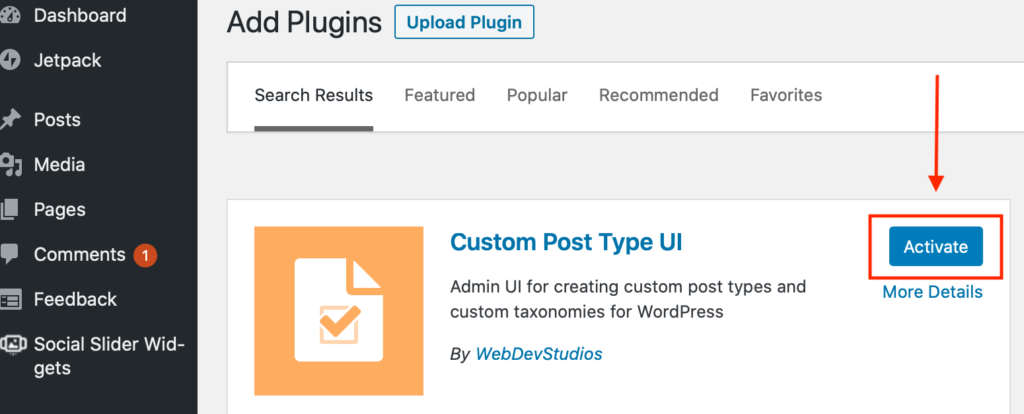Click the Media camera-note icon
Image resolution: width=1024 pixels, height=414 pixels.
(x=9, y=165)
